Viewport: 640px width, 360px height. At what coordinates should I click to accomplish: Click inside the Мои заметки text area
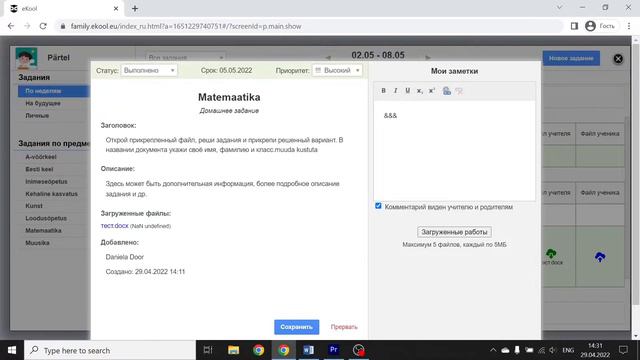[x=454, y=151]
